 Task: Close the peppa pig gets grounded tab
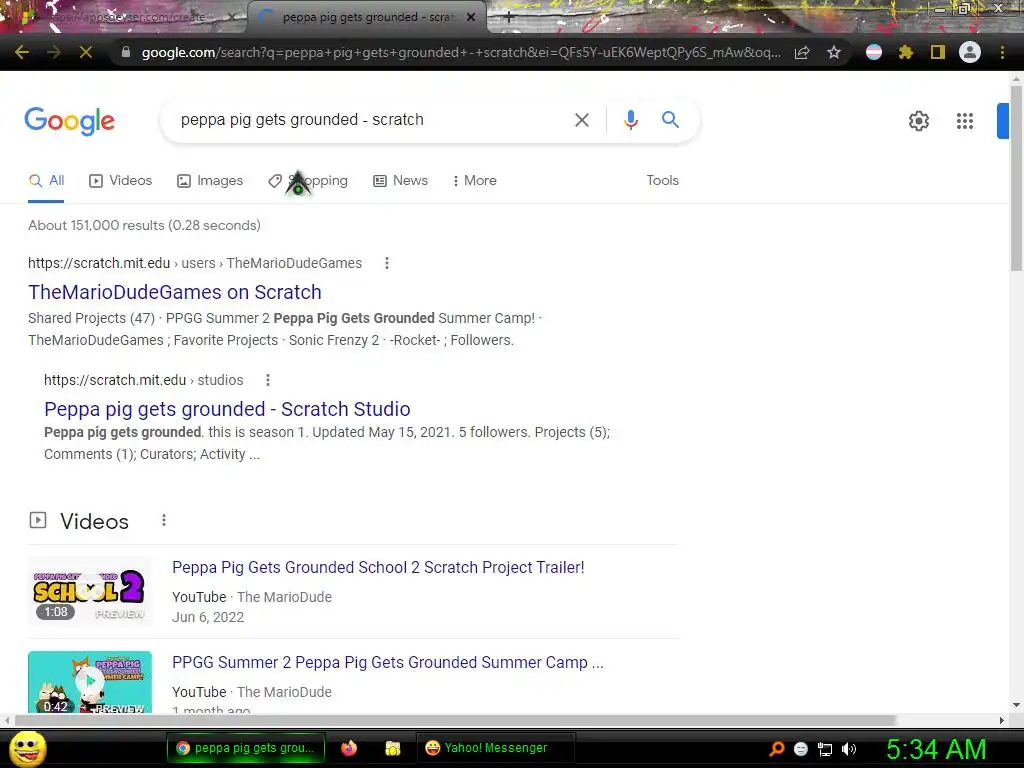[471, 18]
